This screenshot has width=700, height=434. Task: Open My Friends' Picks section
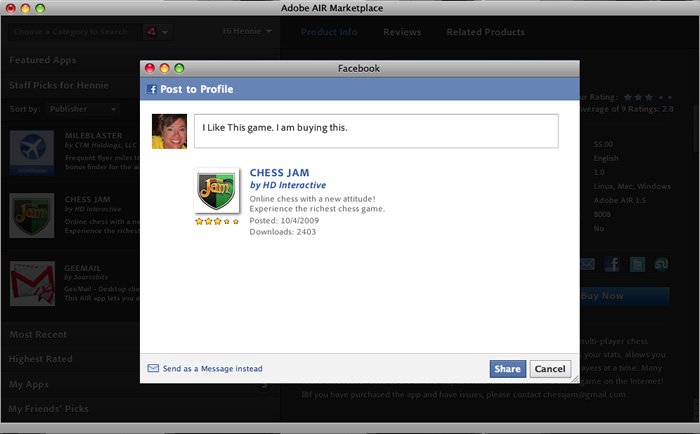(48, 408)
